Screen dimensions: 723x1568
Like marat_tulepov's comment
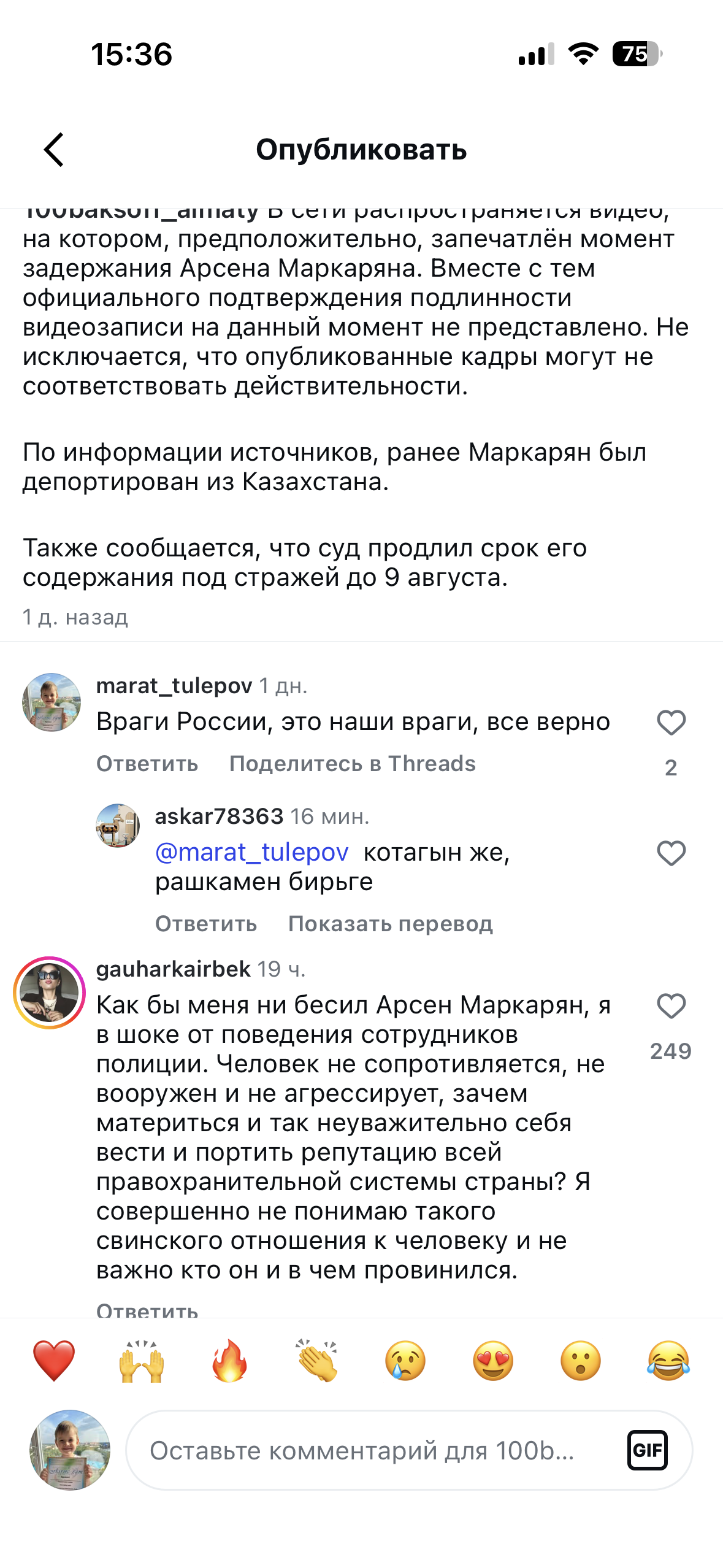tap(671, 723)
